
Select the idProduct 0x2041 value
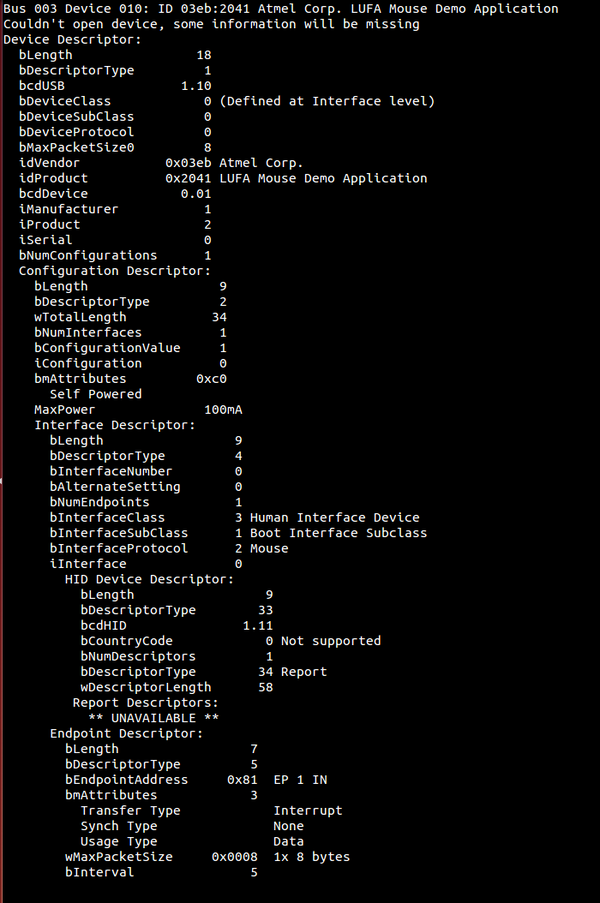coord(185,178)
